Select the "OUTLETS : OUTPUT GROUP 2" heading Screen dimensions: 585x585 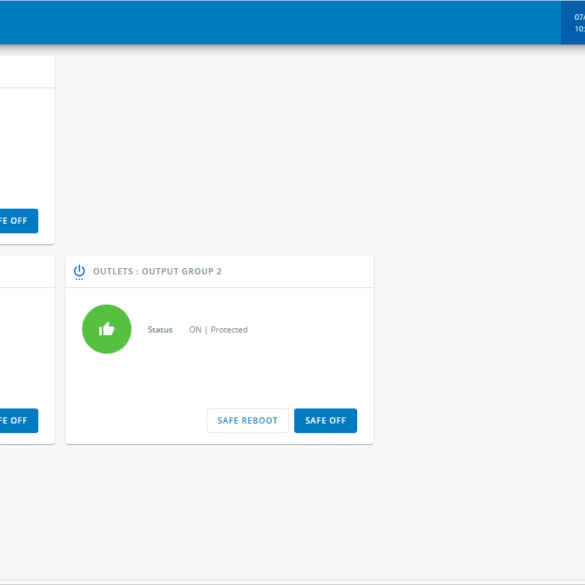(x=157, y=271)
